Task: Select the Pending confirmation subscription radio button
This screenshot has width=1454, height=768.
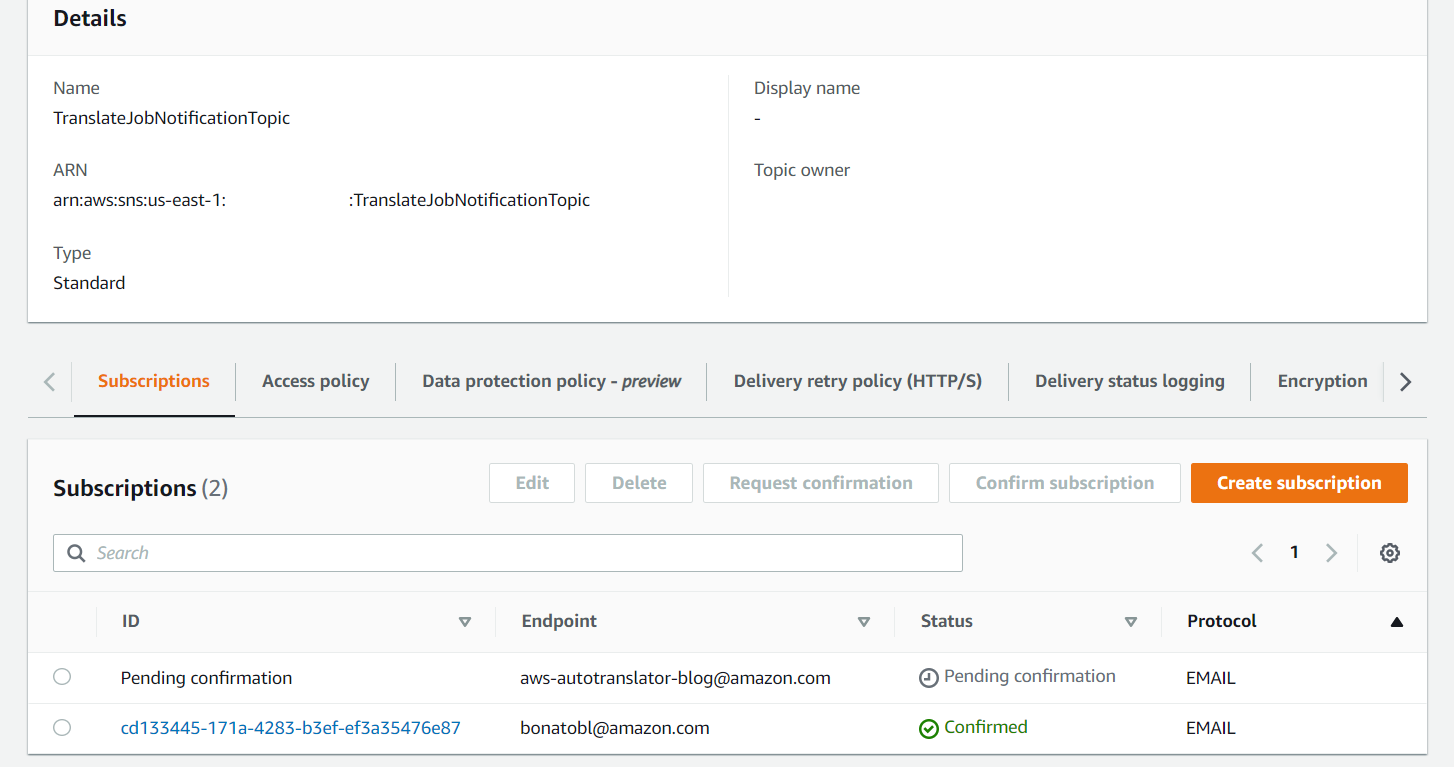Action: 62,677
